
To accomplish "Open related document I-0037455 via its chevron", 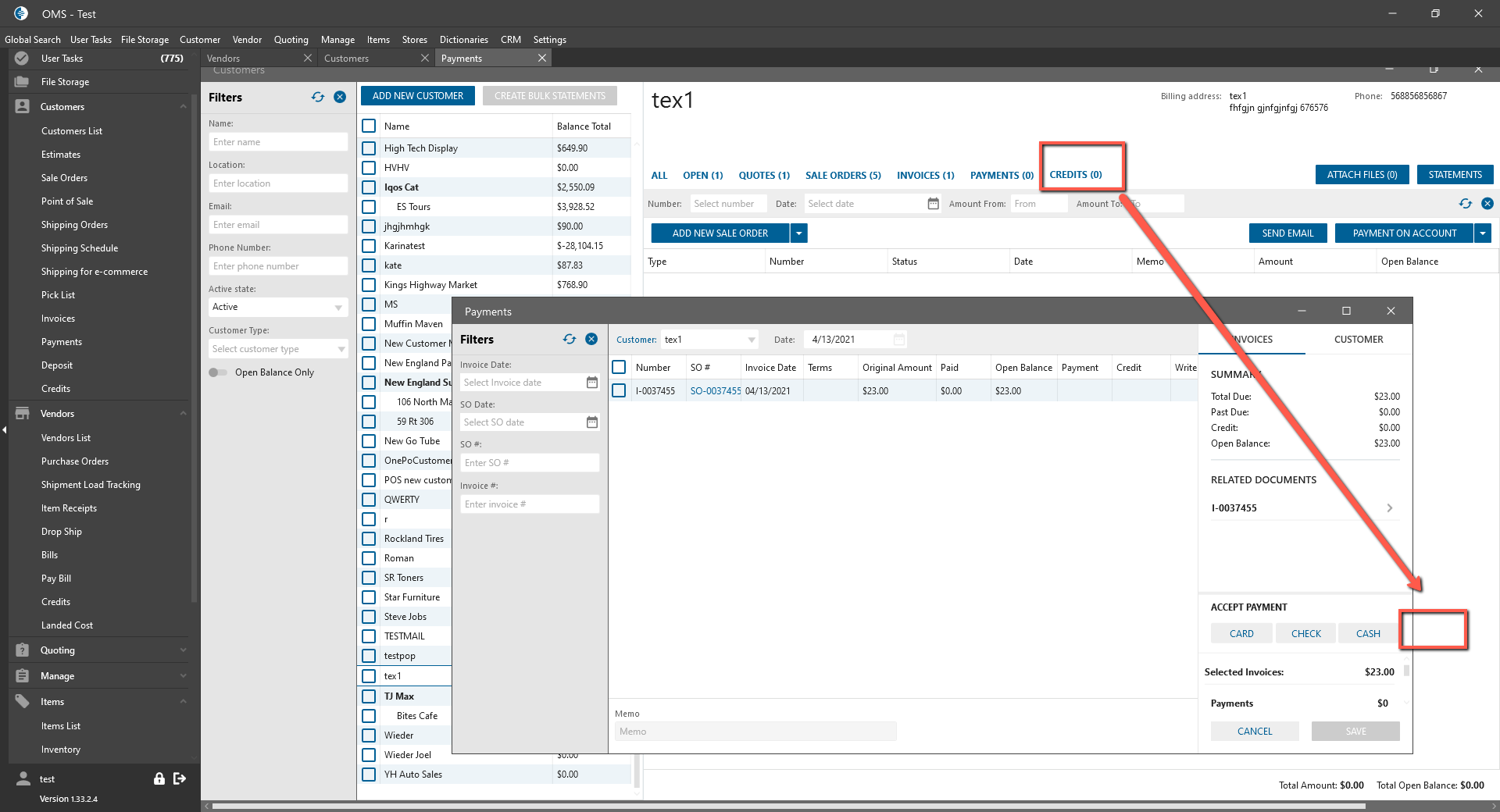I will pyautogui.click(x=1390, y=508).
